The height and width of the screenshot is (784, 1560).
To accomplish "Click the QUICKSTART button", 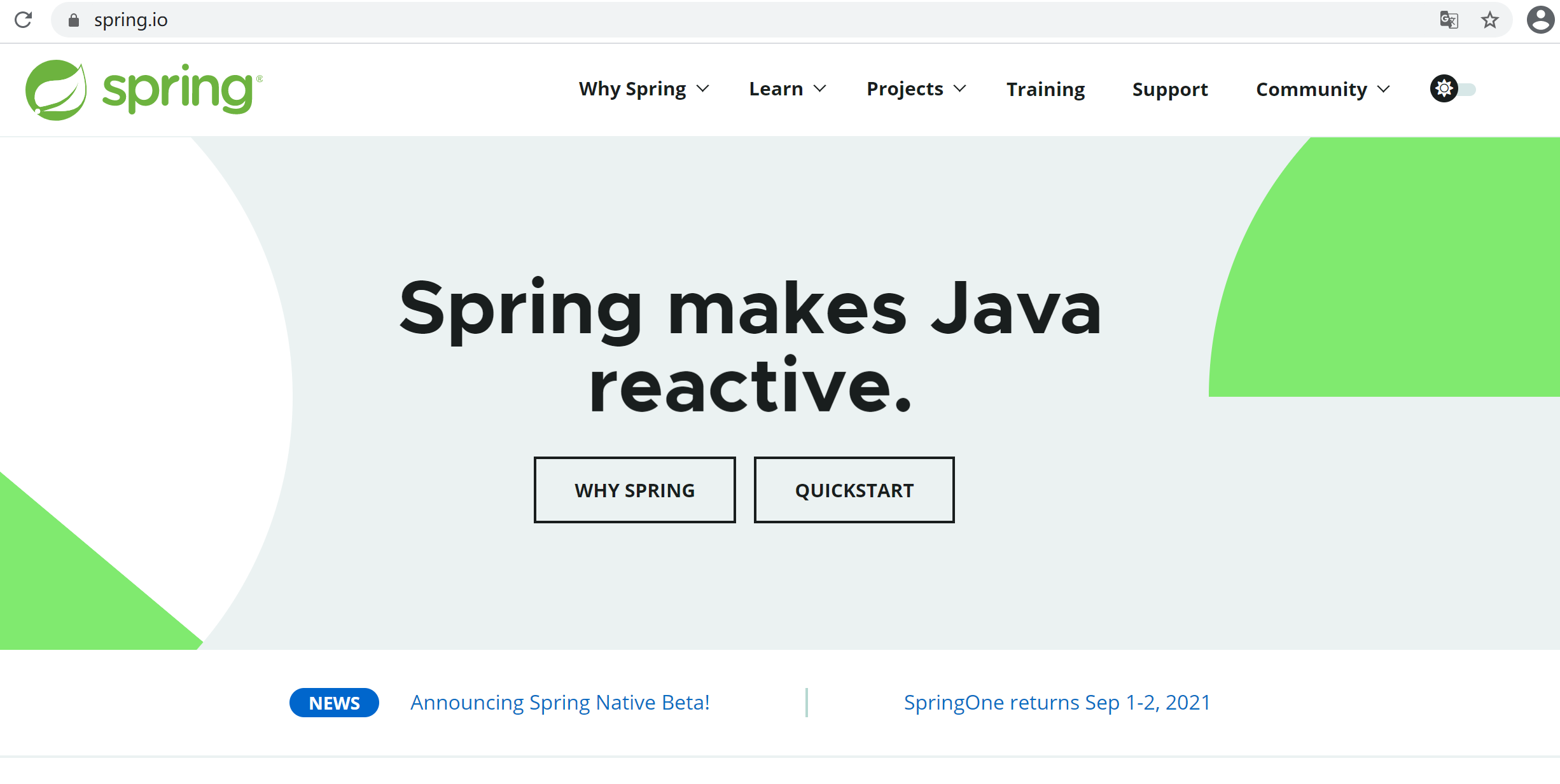I will point(854,490).
